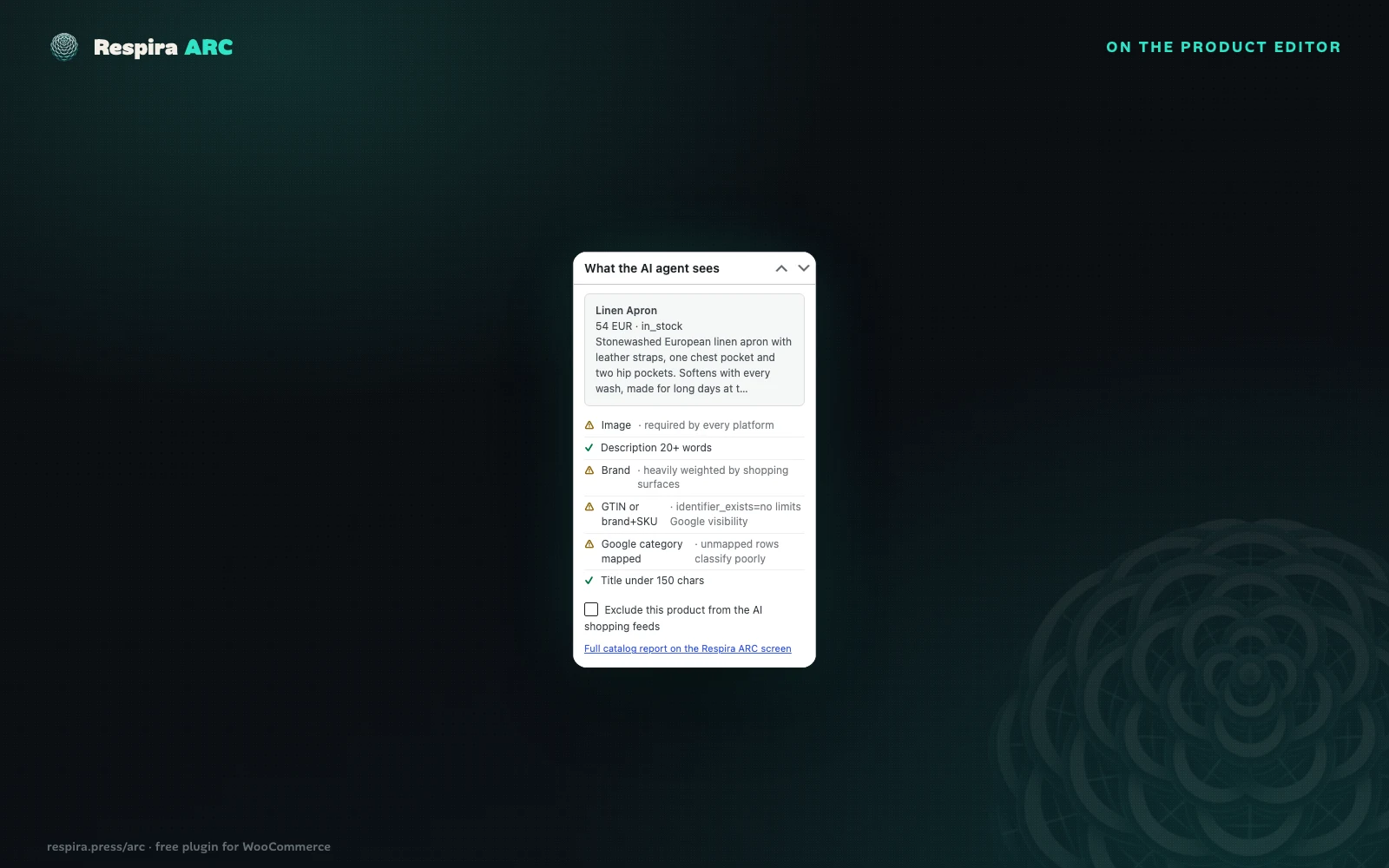The width and height of the screenshot is (1389, 868).
Task: Click the "Image" checklist label
Action: 616,425
